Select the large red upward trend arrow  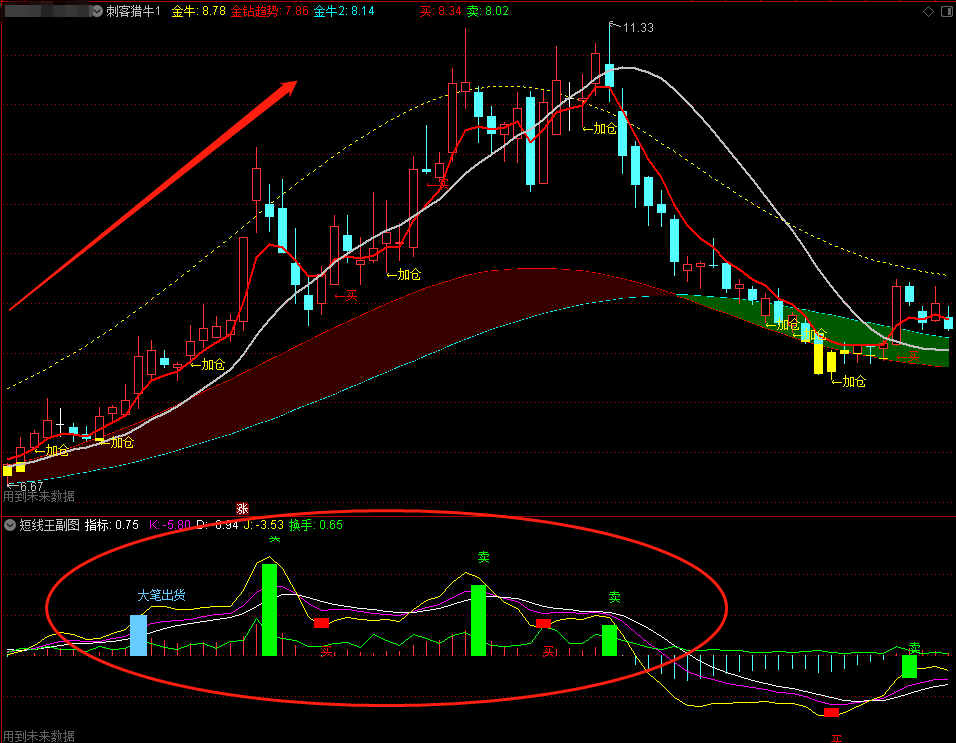pyautogui.click(x=155, y=194)
